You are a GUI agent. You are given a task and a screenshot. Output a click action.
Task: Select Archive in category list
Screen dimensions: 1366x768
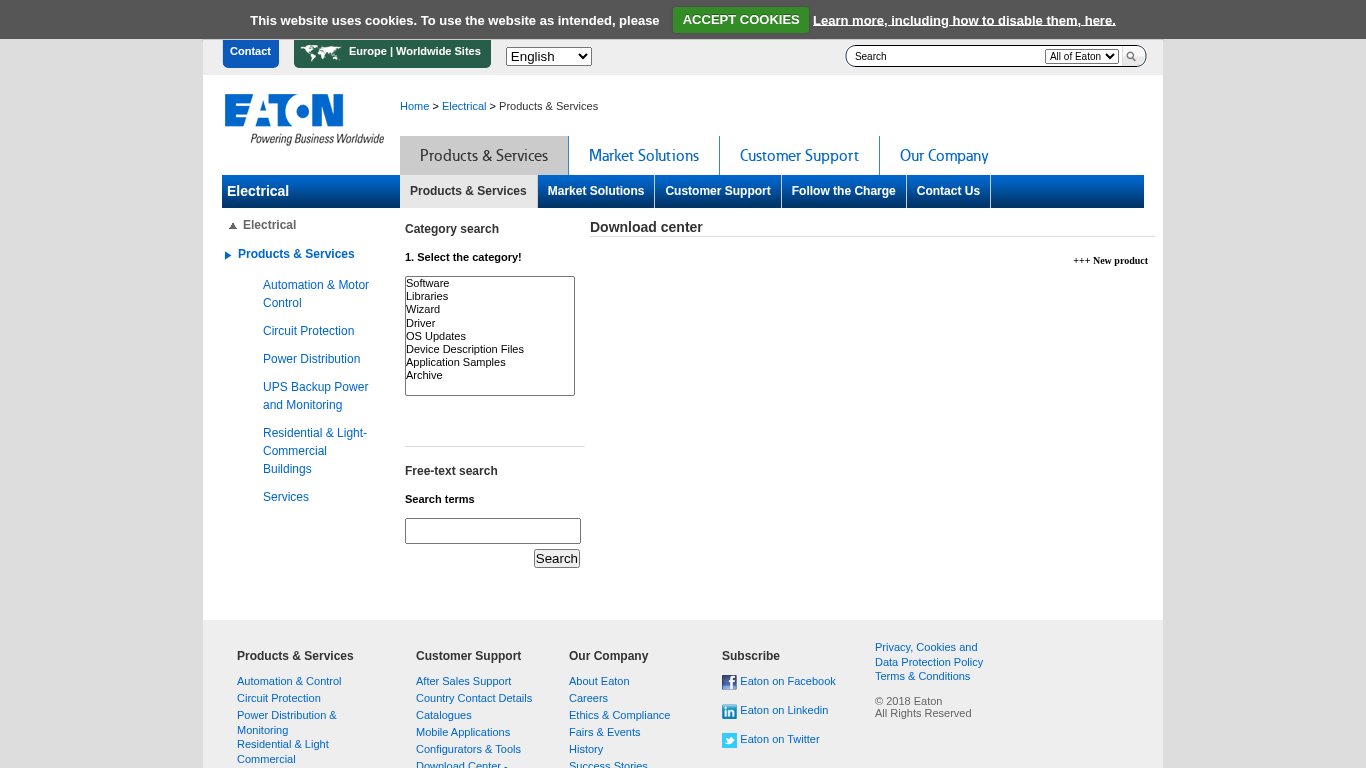(489, 375)
